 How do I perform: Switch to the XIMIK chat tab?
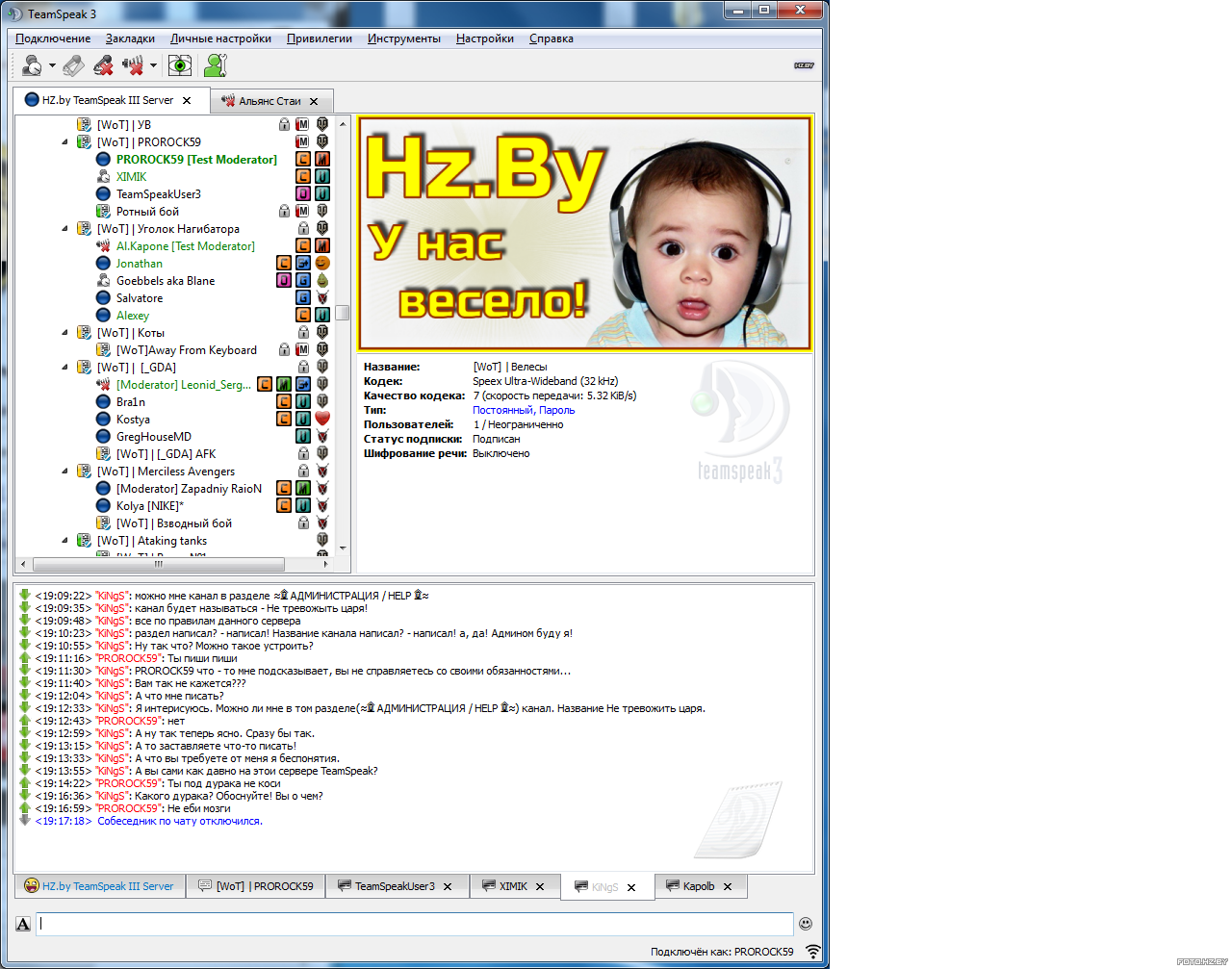[x=514, y=886]
